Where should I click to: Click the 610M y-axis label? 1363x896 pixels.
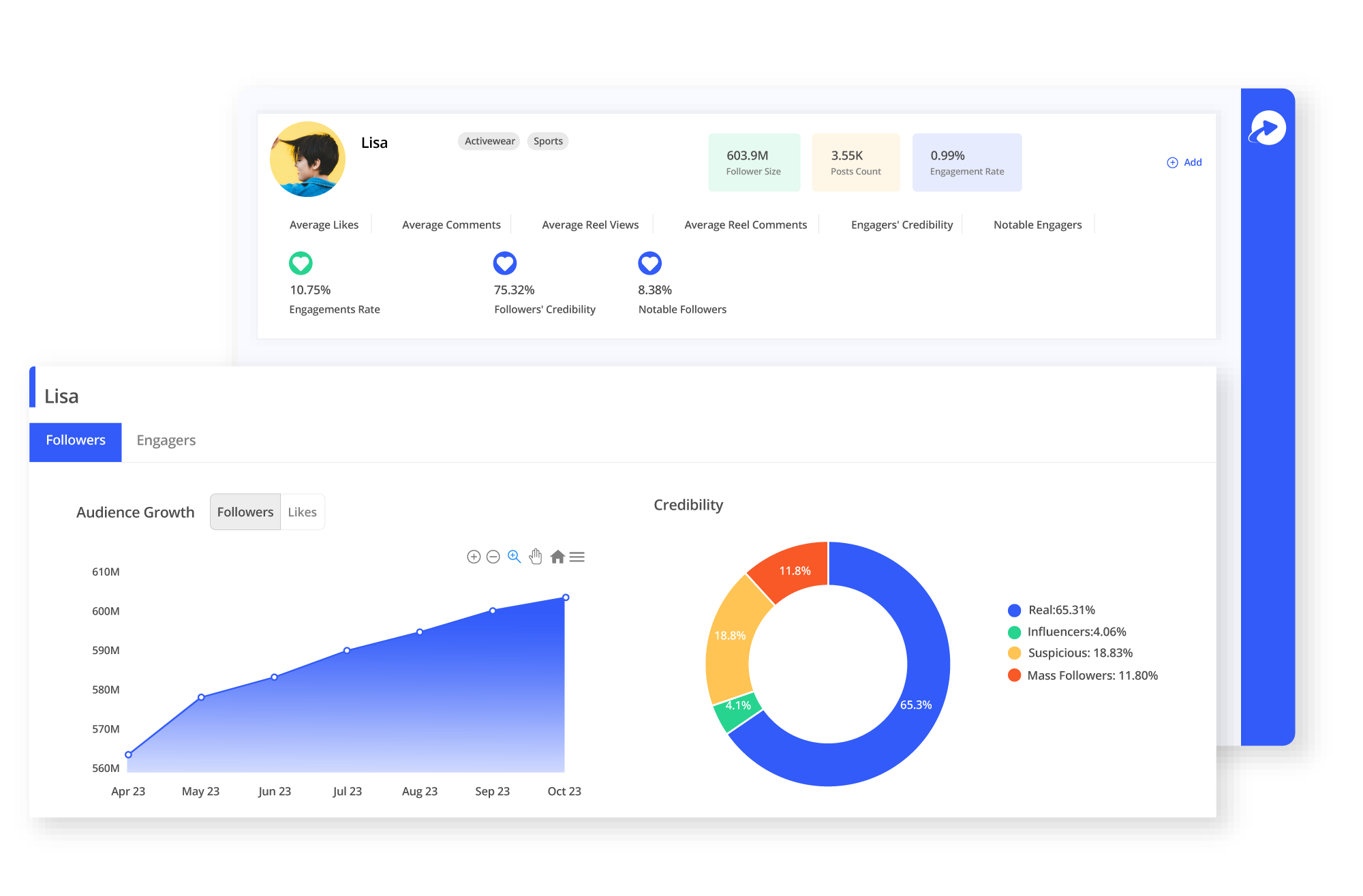coord(106,572)
